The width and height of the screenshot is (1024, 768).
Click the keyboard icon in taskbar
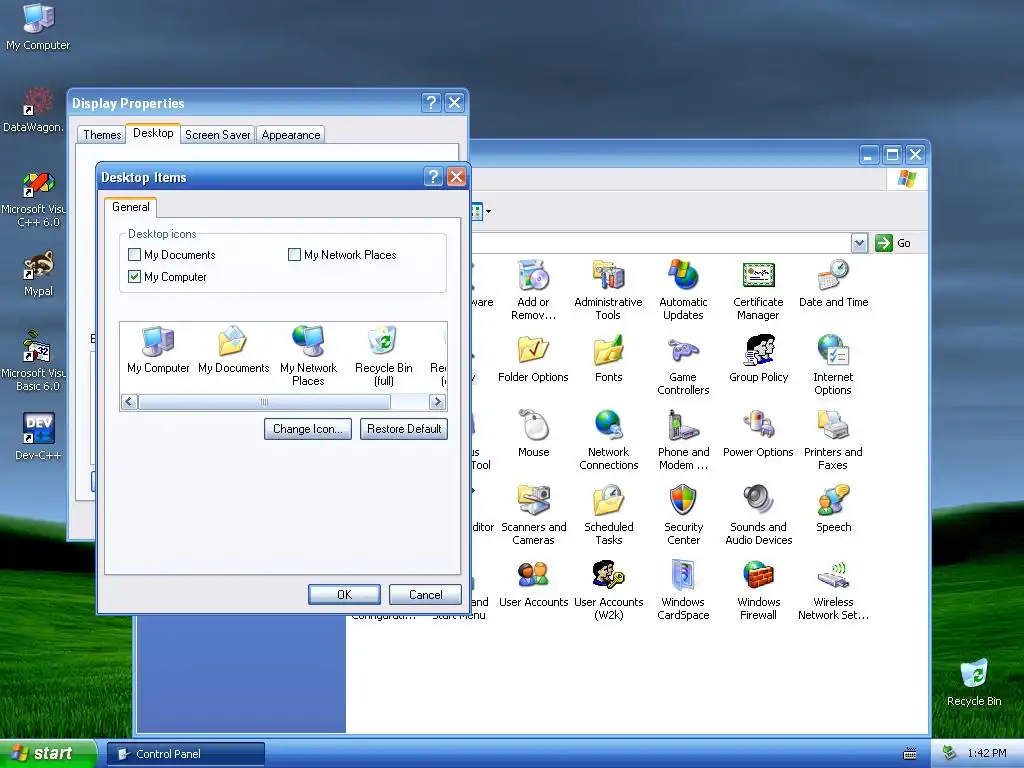point(910,754)
